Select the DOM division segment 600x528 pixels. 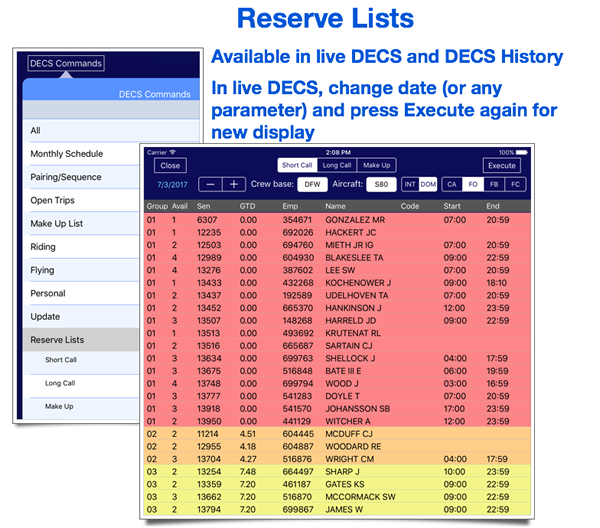[x=428, y=184]
